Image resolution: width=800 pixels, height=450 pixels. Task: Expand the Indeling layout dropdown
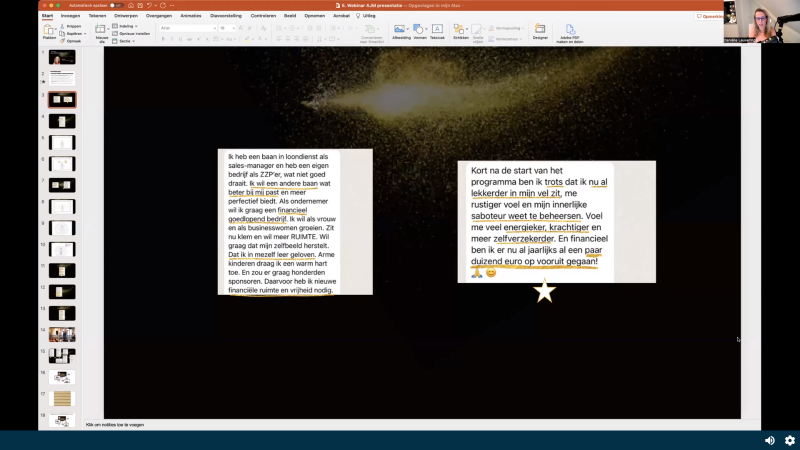click(127, 26)
